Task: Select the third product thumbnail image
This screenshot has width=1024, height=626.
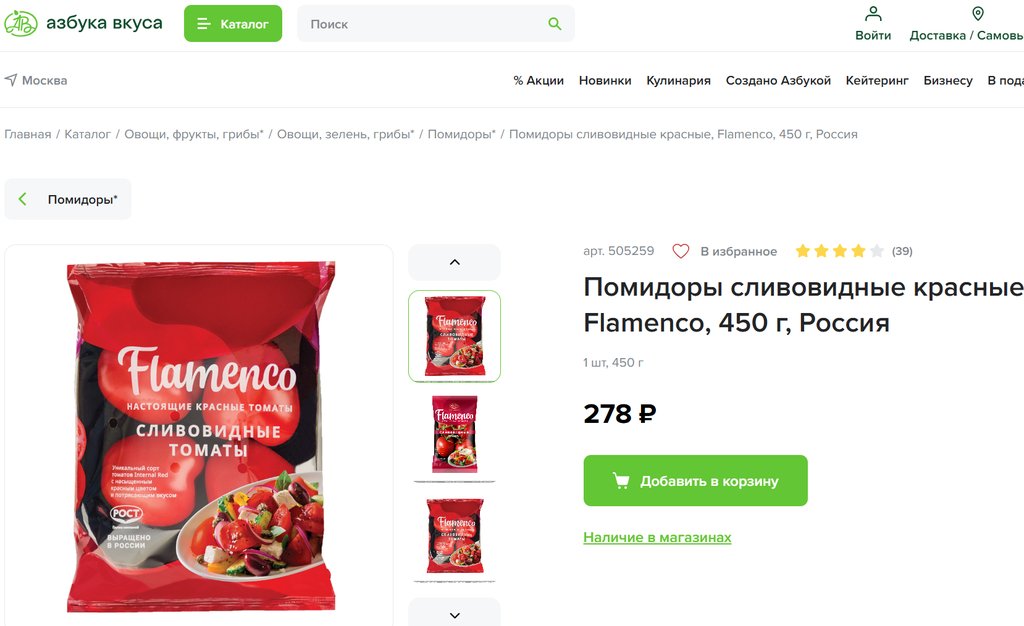Action: point(455,536)
